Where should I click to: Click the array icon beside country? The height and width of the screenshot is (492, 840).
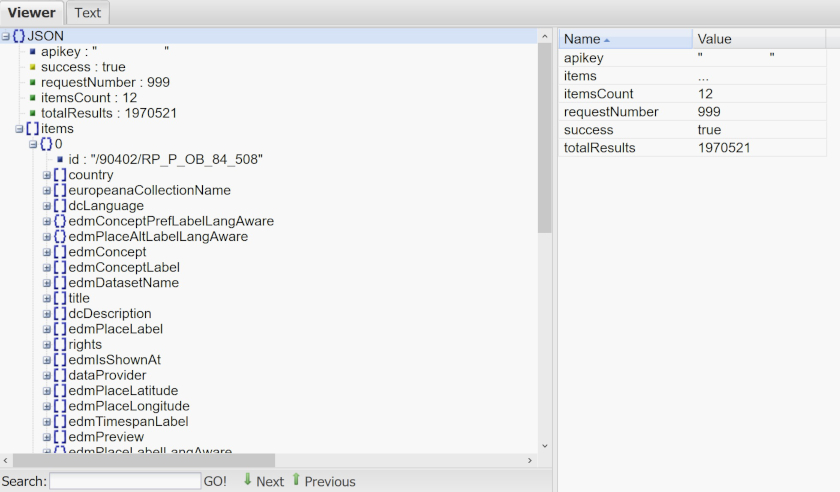[60, 175]
